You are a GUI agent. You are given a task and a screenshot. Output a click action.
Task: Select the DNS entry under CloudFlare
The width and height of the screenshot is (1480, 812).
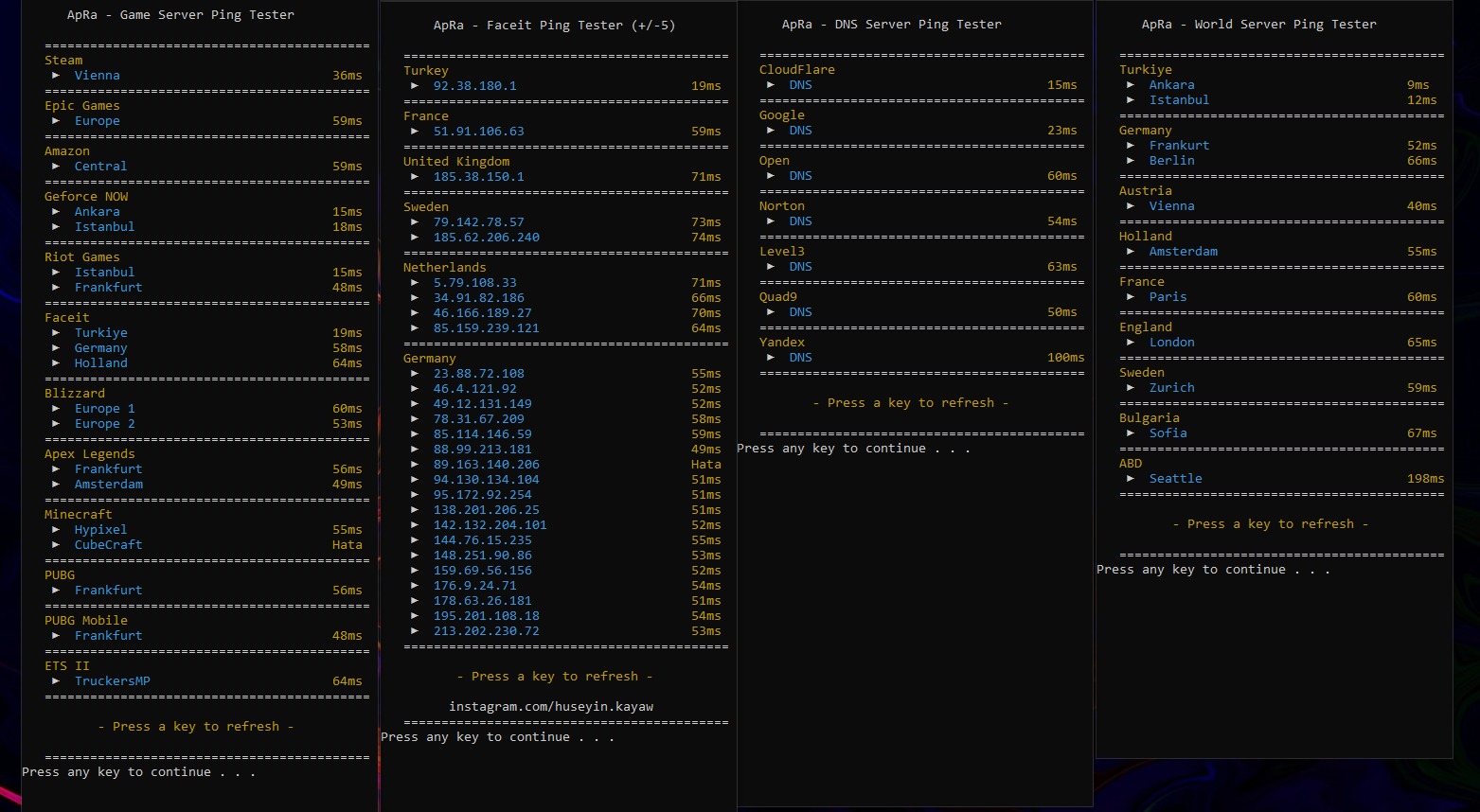801,85
